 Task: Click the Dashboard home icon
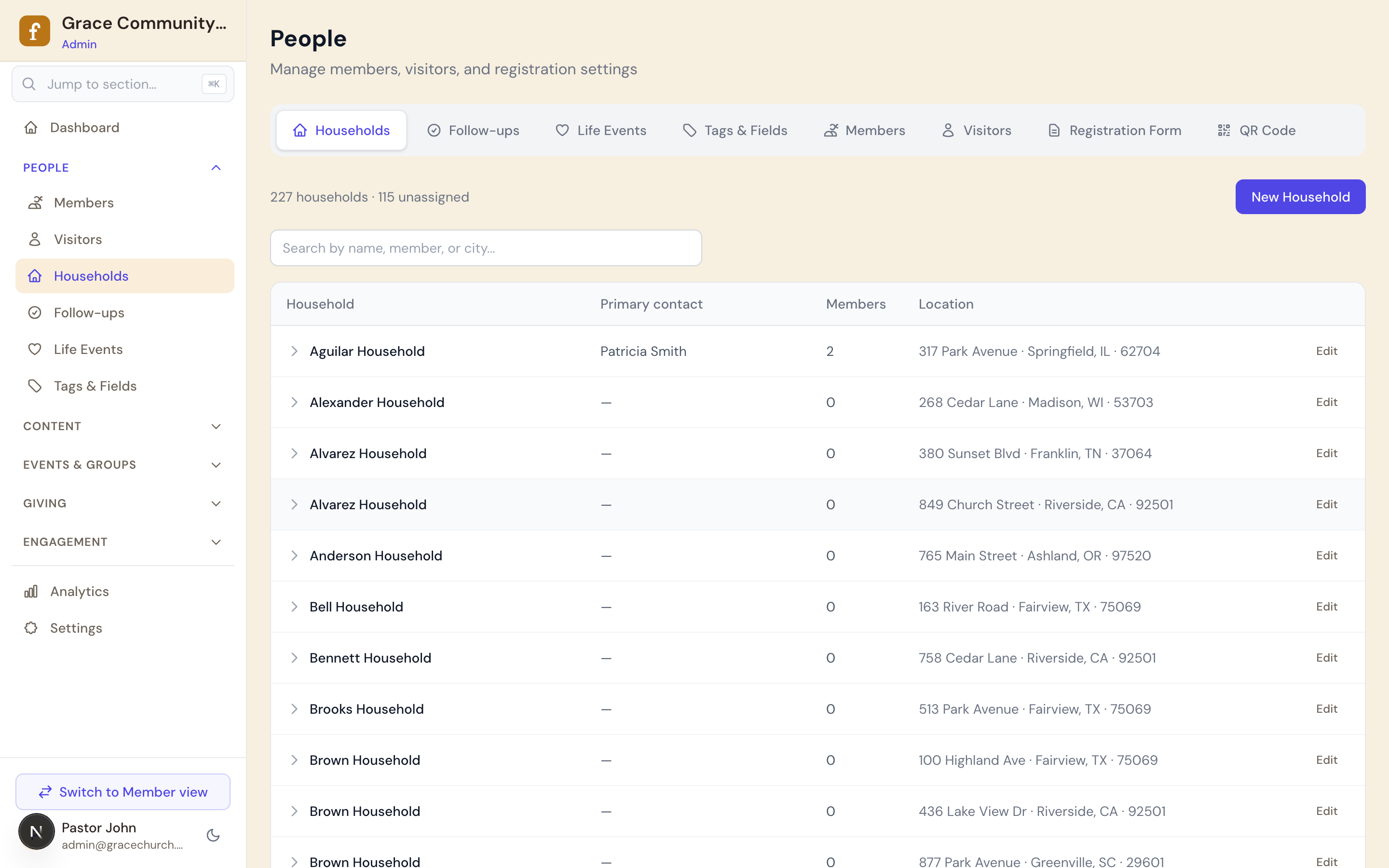[31, 127]
